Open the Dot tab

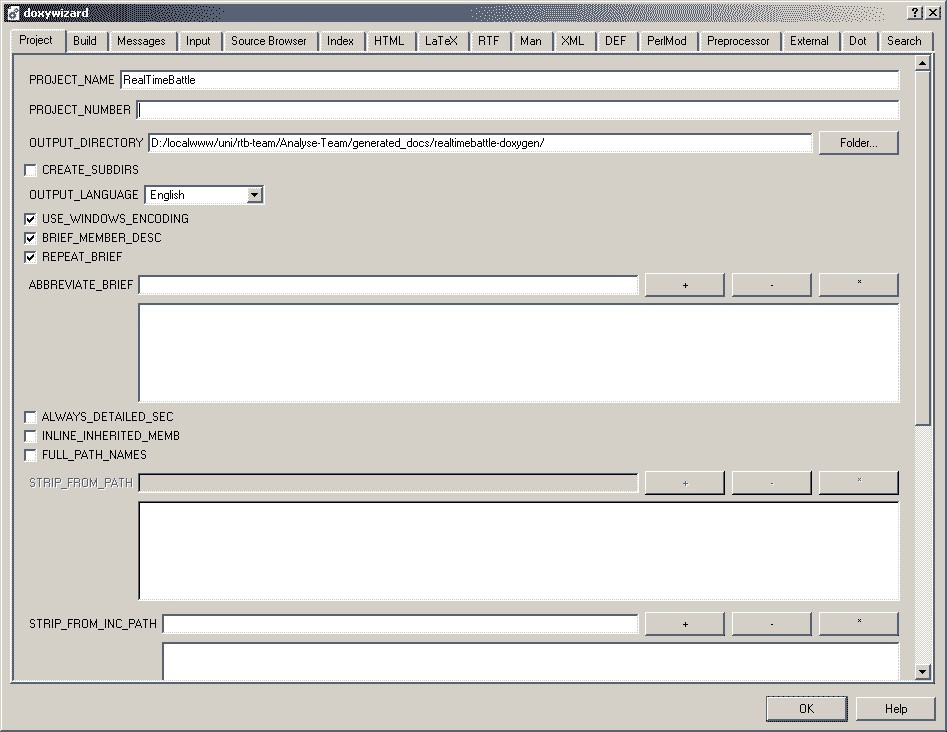click(x=858, y=40)
